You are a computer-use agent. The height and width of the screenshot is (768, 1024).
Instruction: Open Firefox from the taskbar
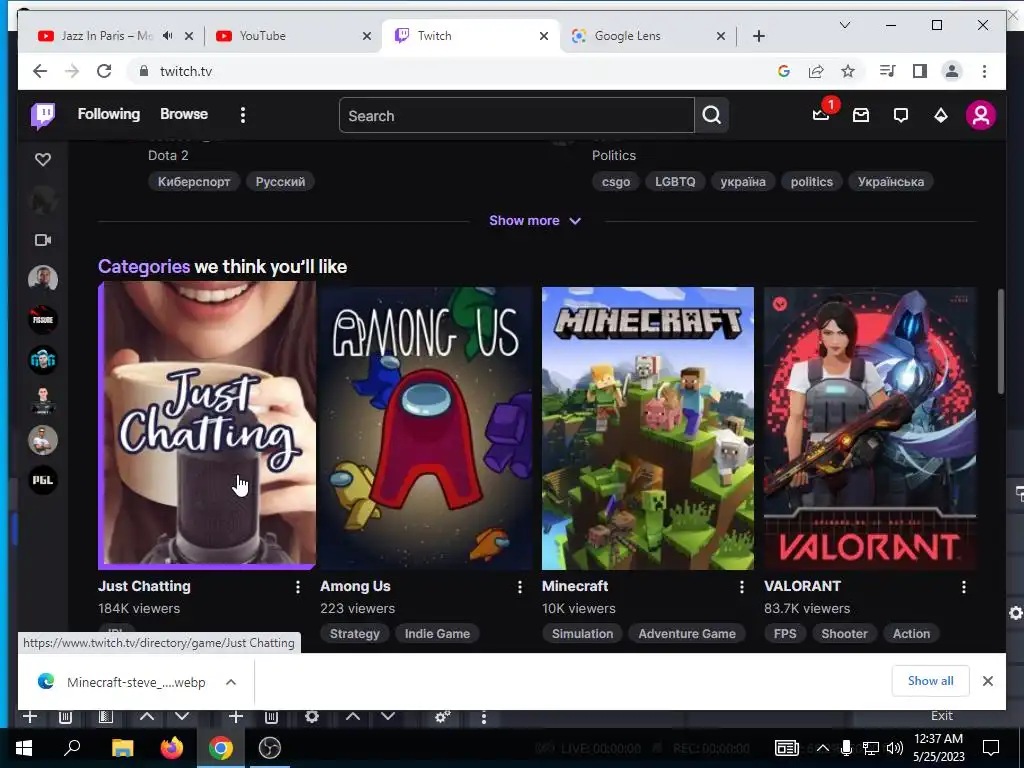click(x=172, y=748)
